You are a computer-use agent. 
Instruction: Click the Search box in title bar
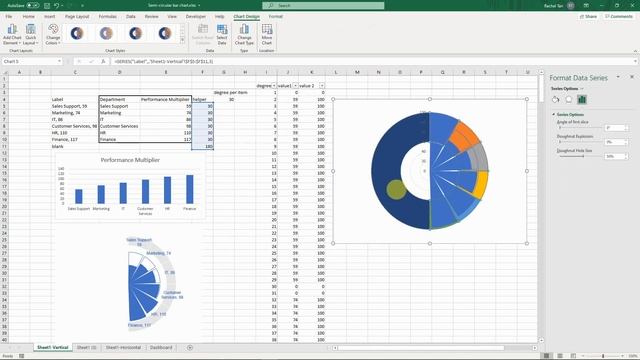pyautogui.click(x=323, y=6)
